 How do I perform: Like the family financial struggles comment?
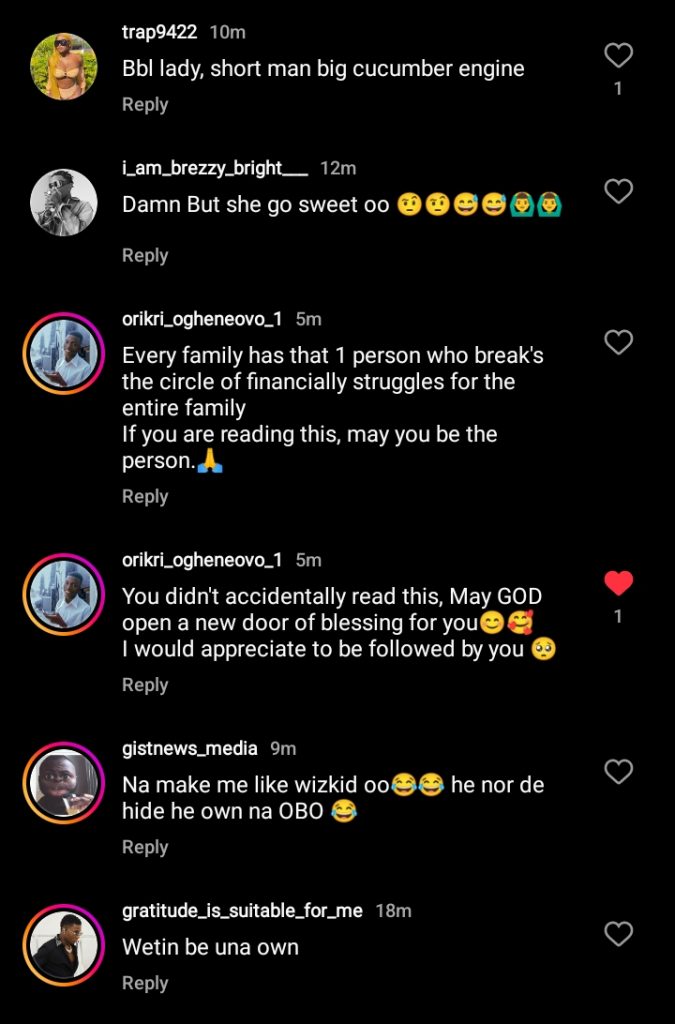pos(618,342)
